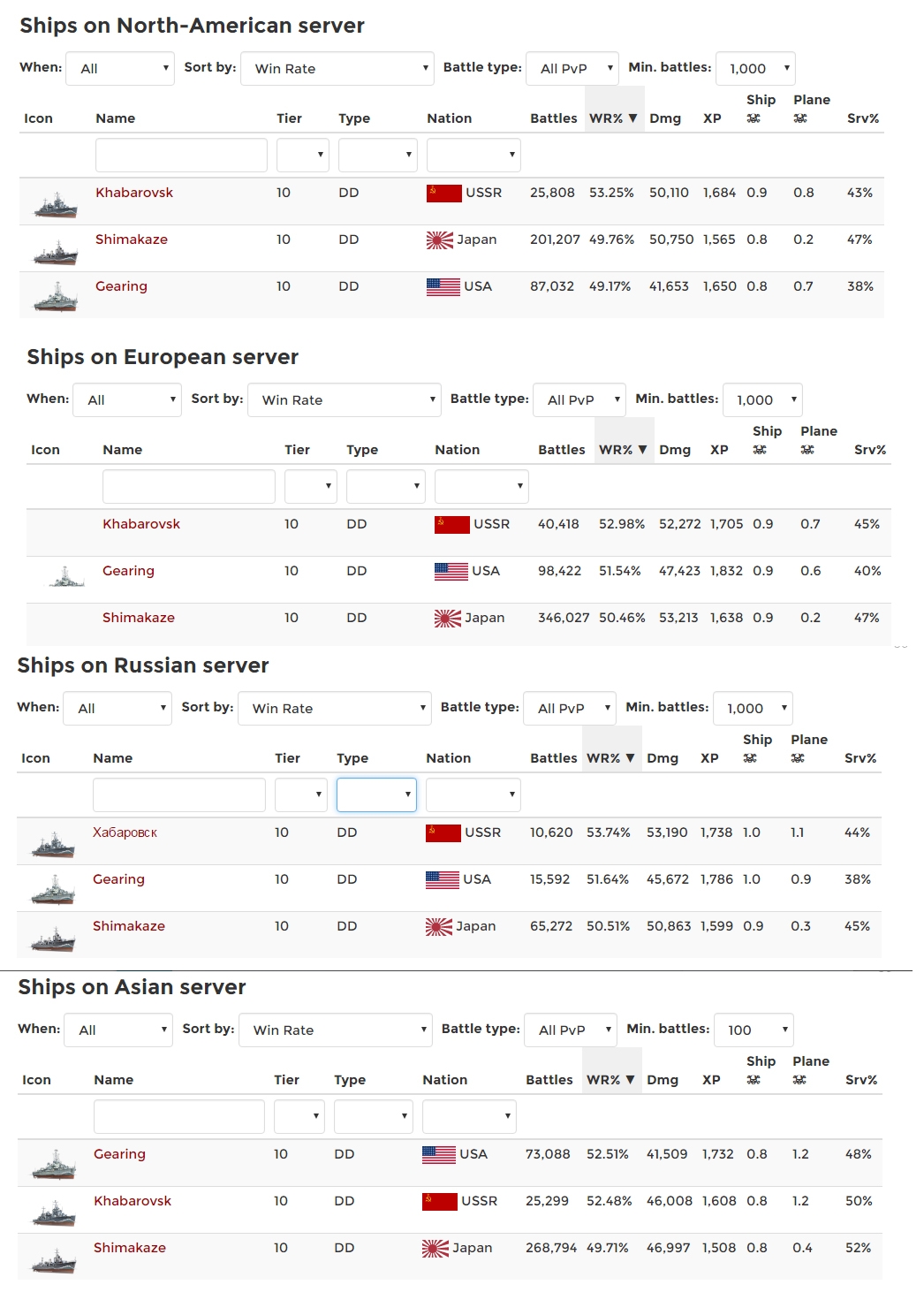Click USSR flag icon in Russian server table
This screenshot has width=924, height=1315.
point(443,832)
